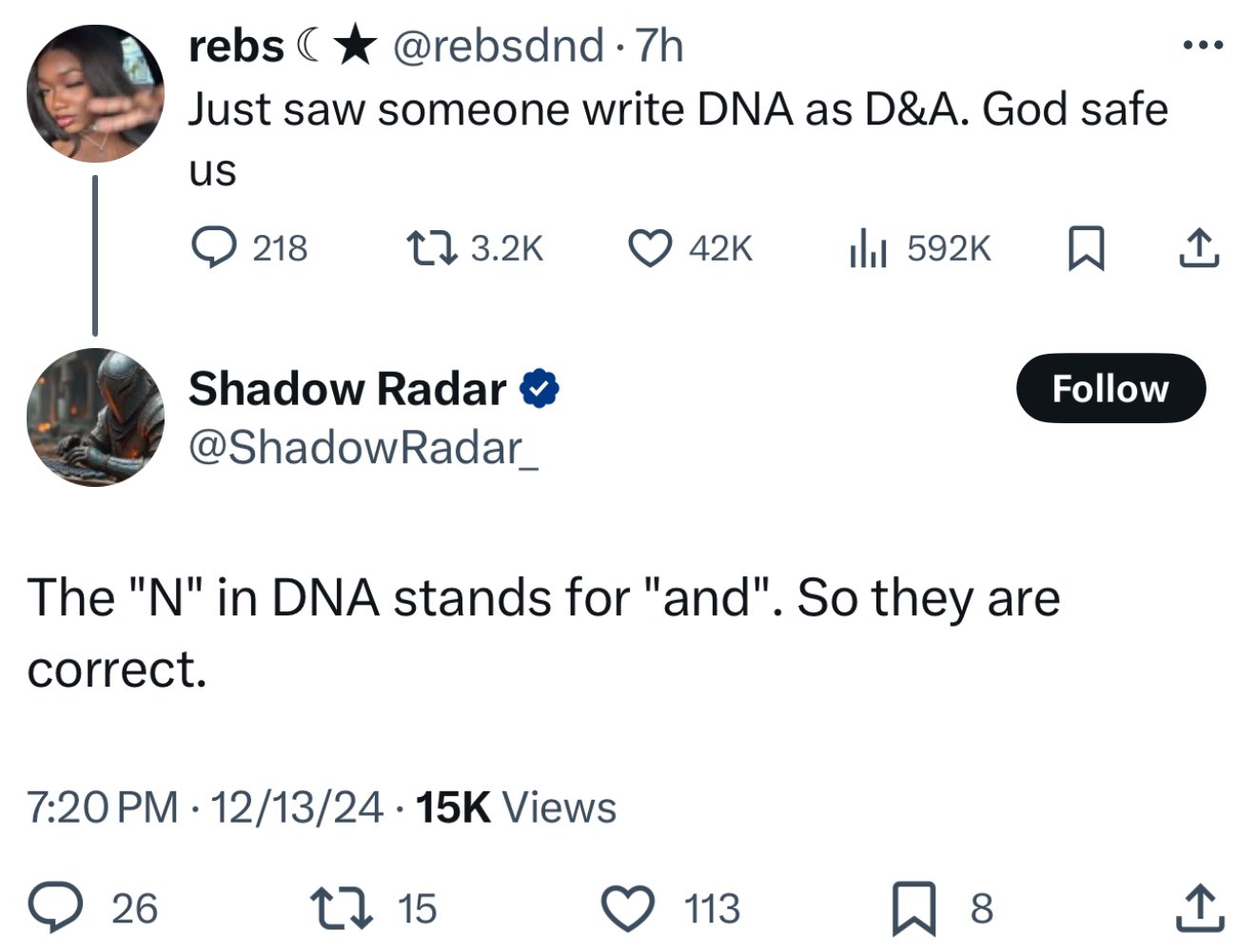Open rebs profile picture
The width and height of the screenshot is (1256, 952).
pos(95,93)
